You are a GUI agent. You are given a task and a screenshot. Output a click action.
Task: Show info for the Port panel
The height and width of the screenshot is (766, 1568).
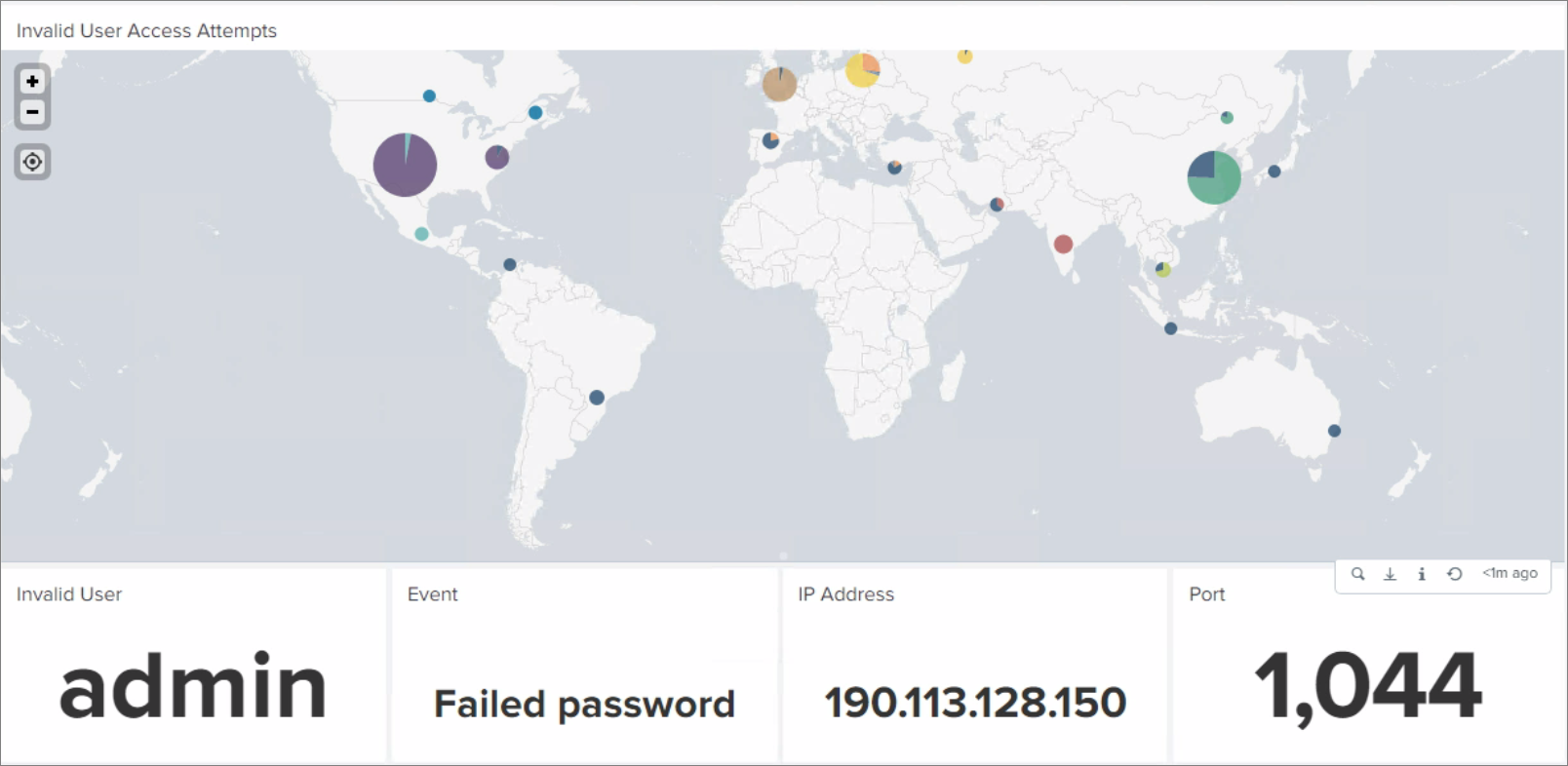pos(1421,574)
